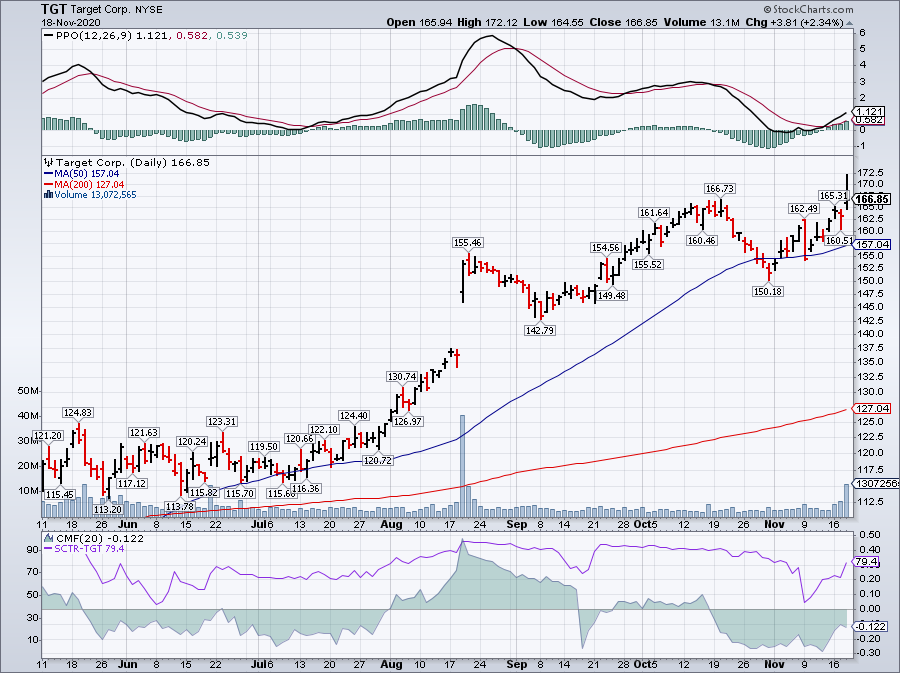The height and width of the screenshot is (673, 900).
Task: Click the 142.79 price low annotation
Action: click(540, 330)
